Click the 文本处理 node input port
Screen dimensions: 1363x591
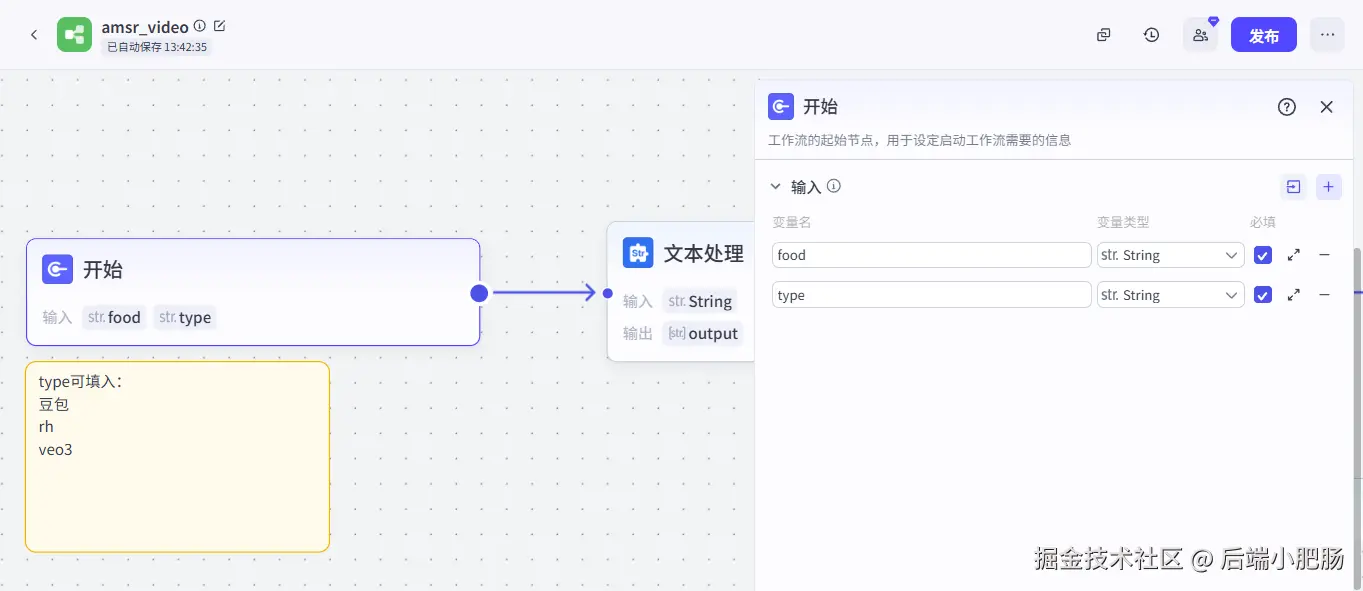607,293
